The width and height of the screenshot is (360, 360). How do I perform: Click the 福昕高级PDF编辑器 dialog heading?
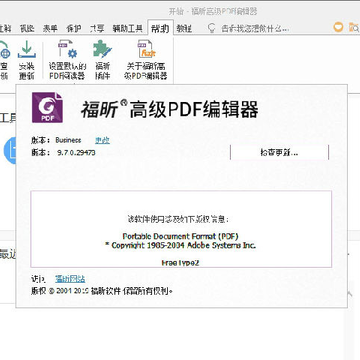(x=169, y=109)
